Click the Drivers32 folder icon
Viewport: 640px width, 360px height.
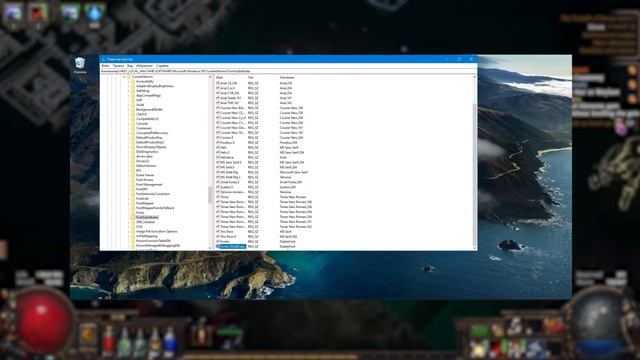[x=133, y=161]
